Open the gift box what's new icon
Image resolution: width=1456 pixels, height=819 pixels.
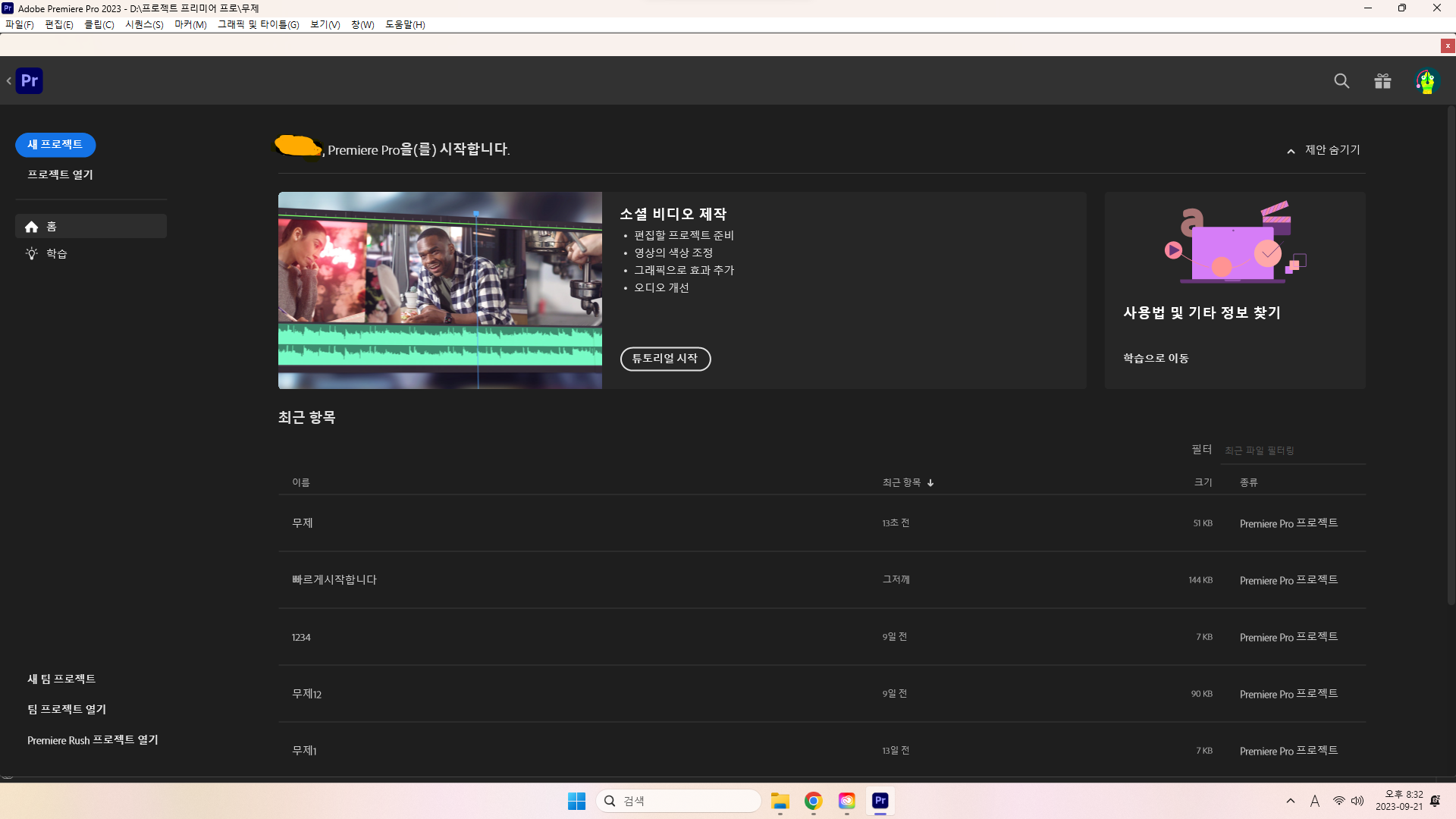(1382, 81)
